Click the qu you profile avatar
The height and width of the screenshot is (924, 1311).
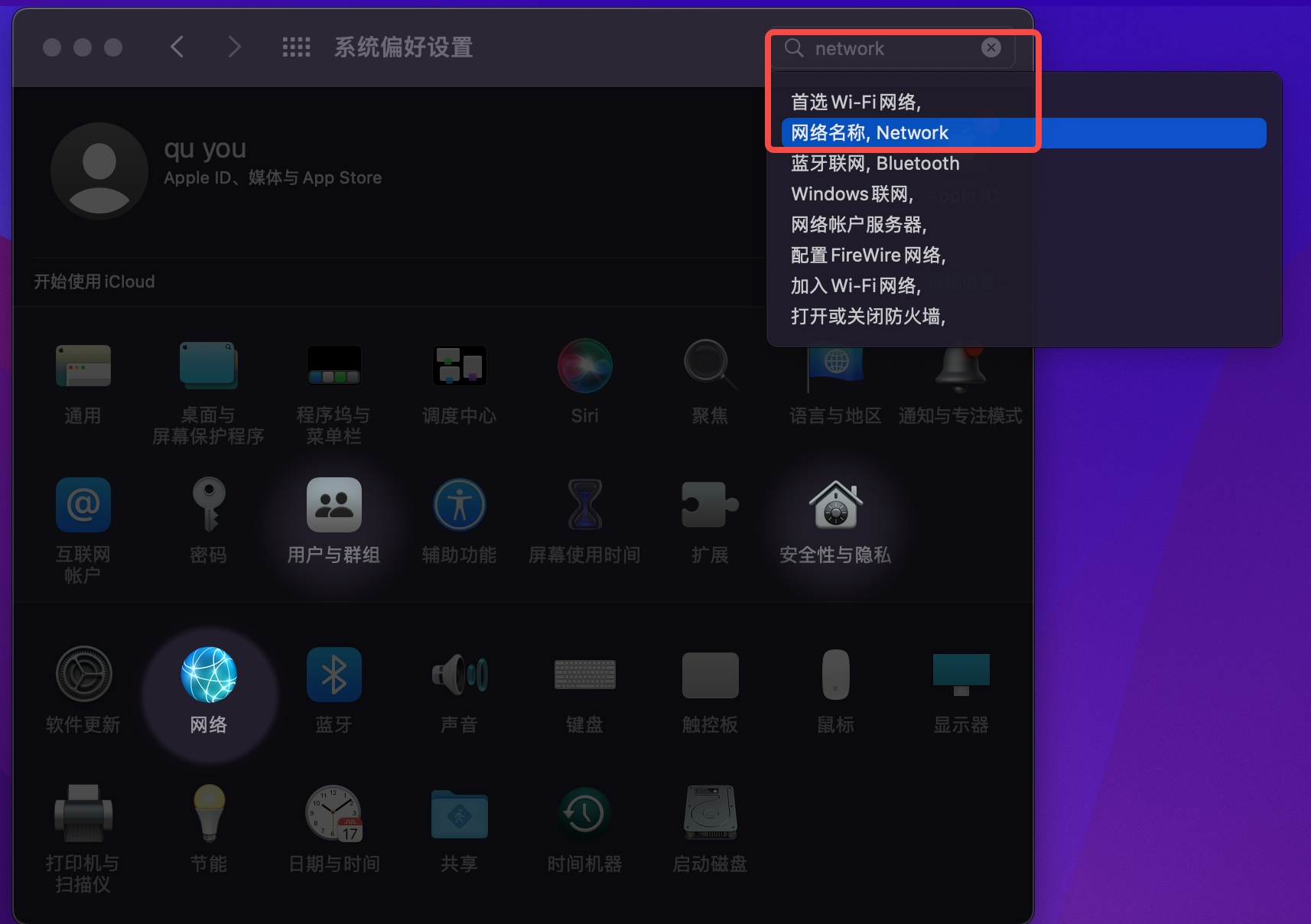99,171
